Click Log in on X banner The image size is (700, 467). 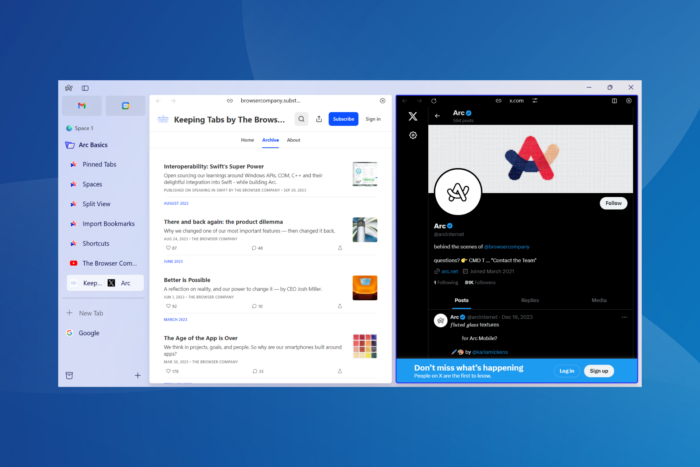[x=567, y=371]
